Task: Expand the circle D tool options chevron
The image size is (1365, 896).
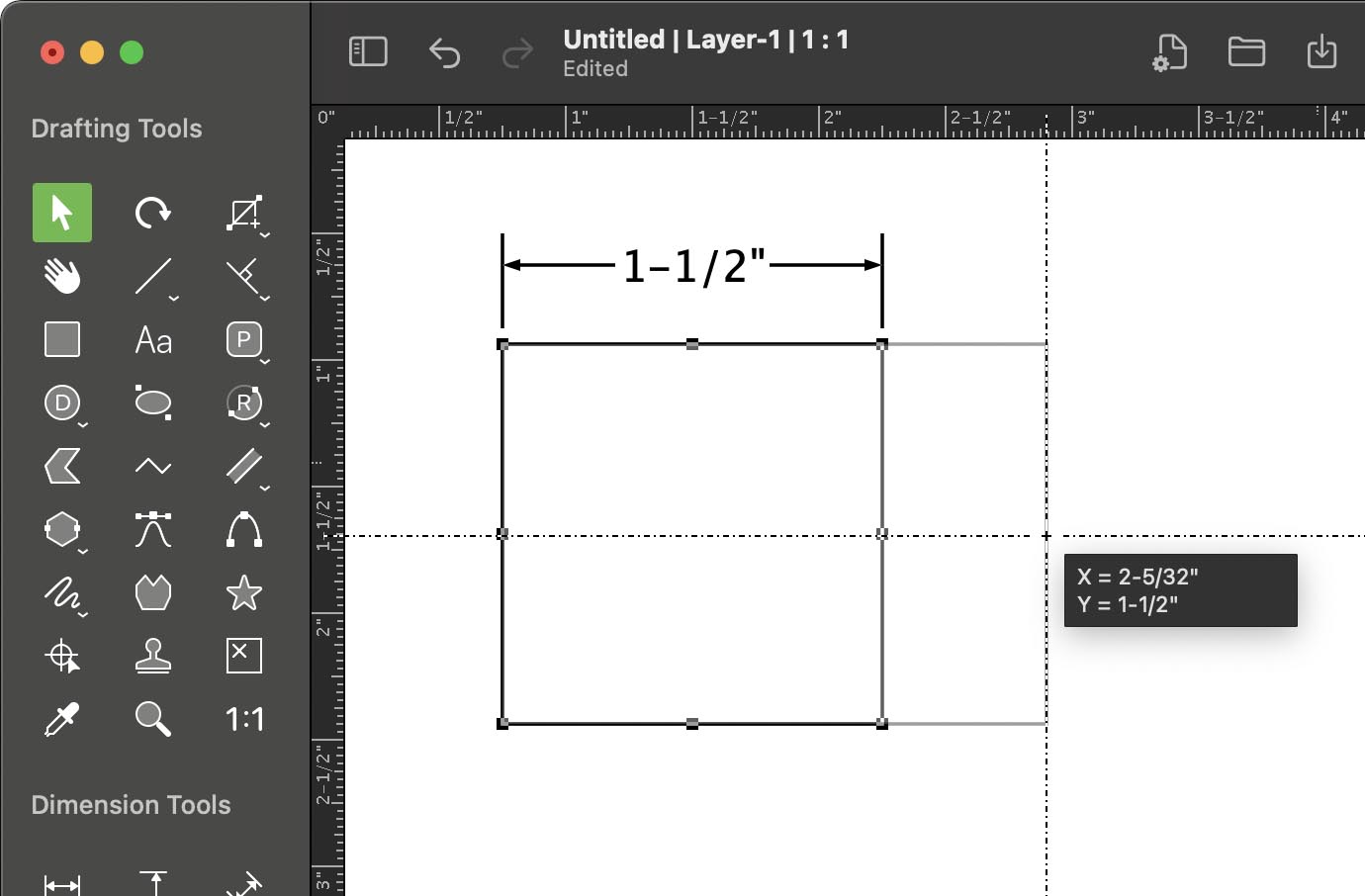Action: click(83, 425)
